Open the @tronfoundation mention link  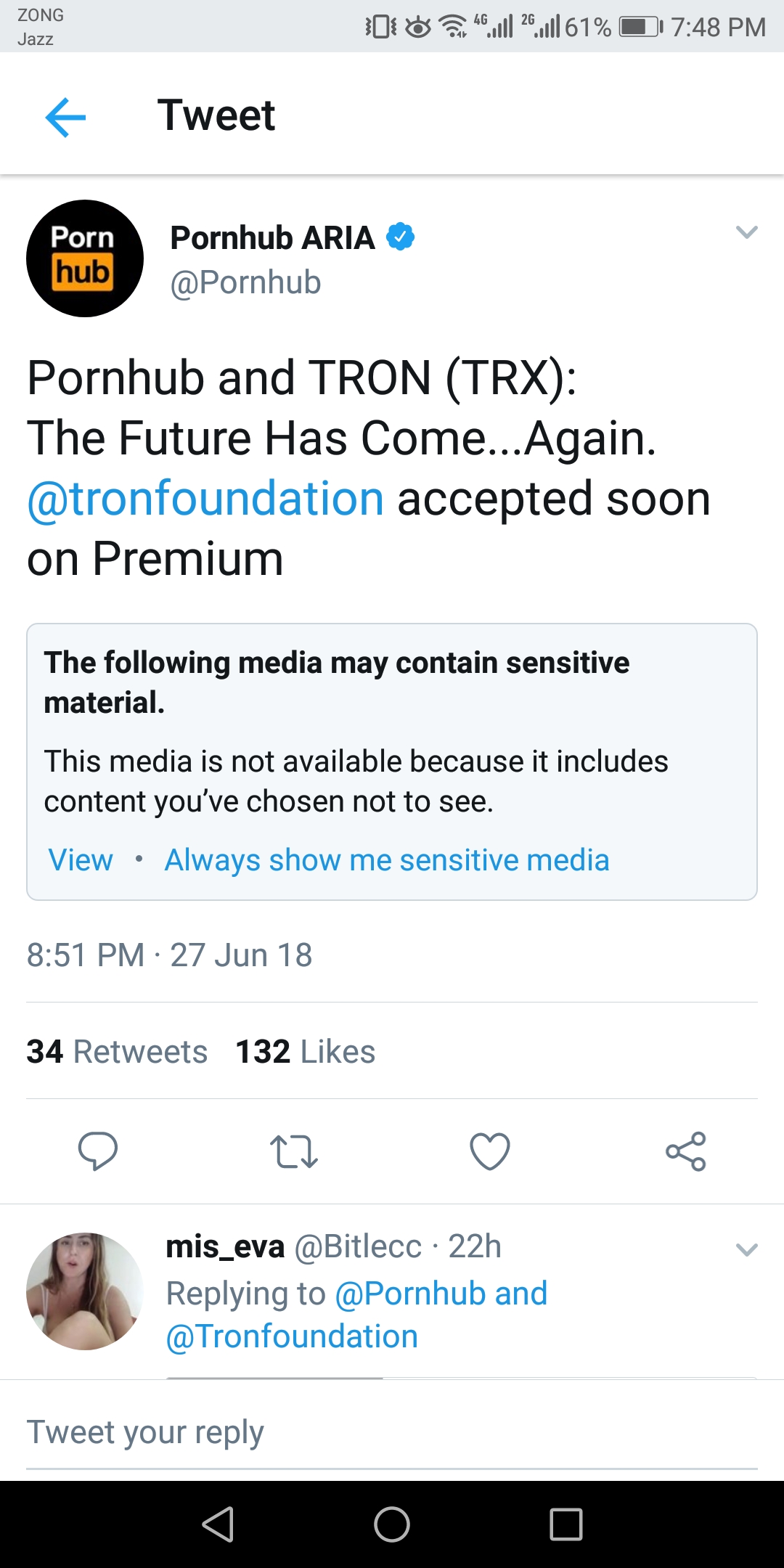205,499
